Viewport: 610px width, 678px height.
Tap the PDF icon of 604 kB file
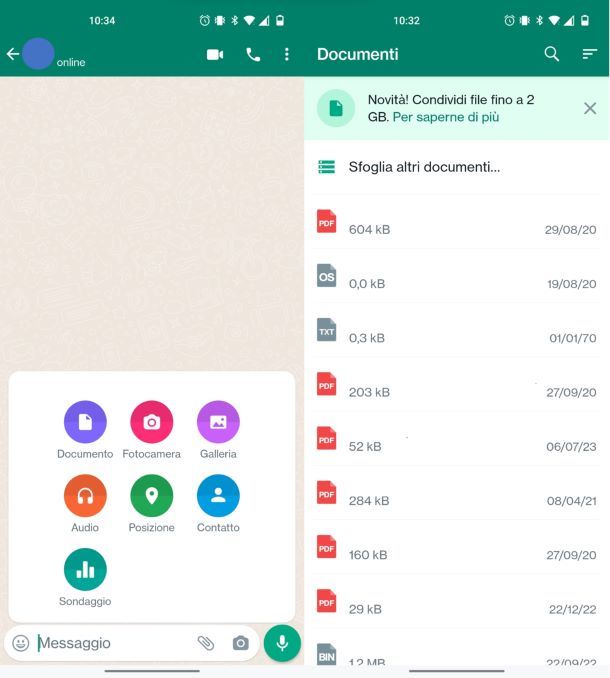[x=326, y=221]
